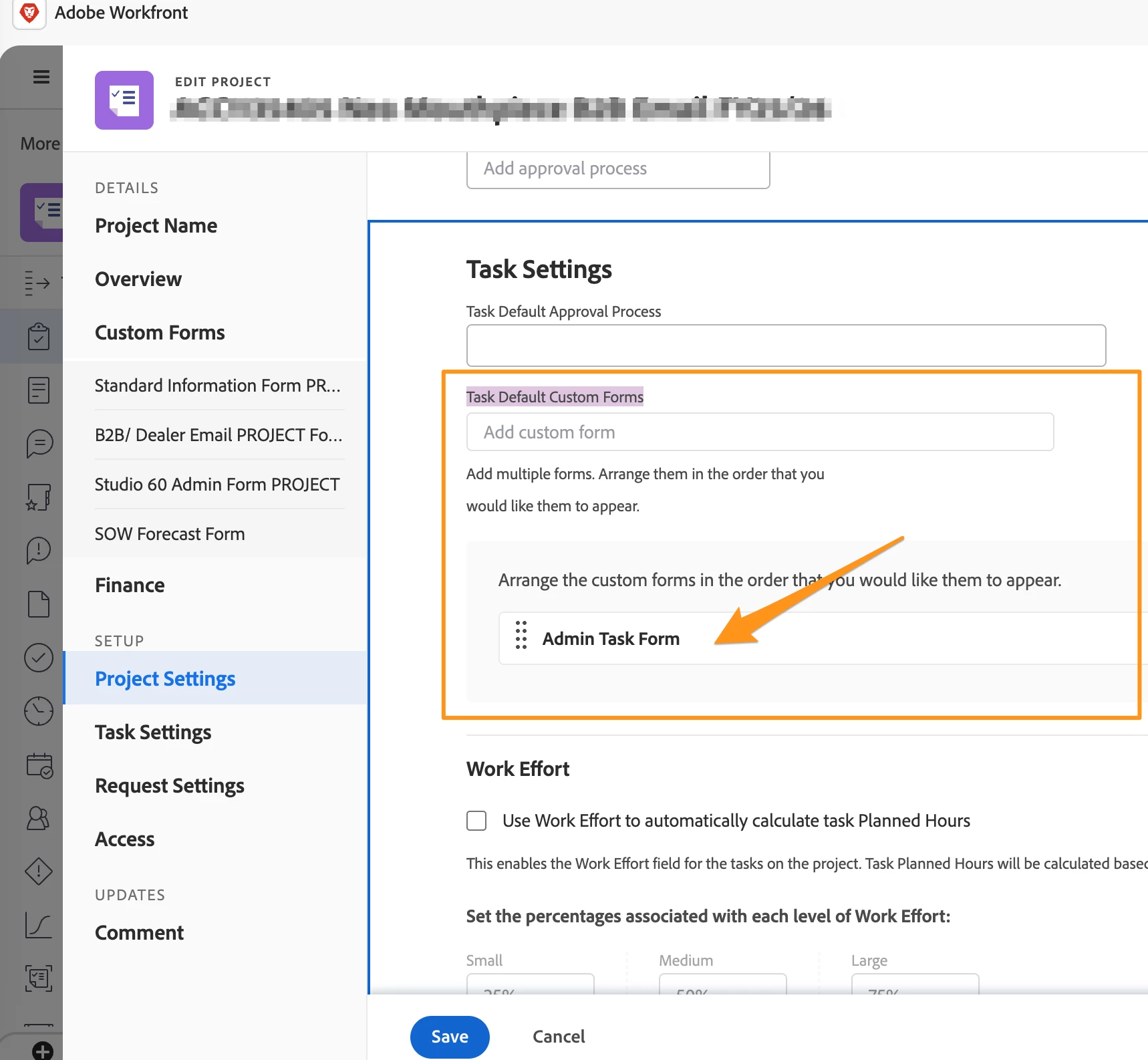Image resolution: width=1148 pixels, height=1060 pixels.
Task: Select the clipboard checkmark tasks icon
Action: click(x=39, y=336)
